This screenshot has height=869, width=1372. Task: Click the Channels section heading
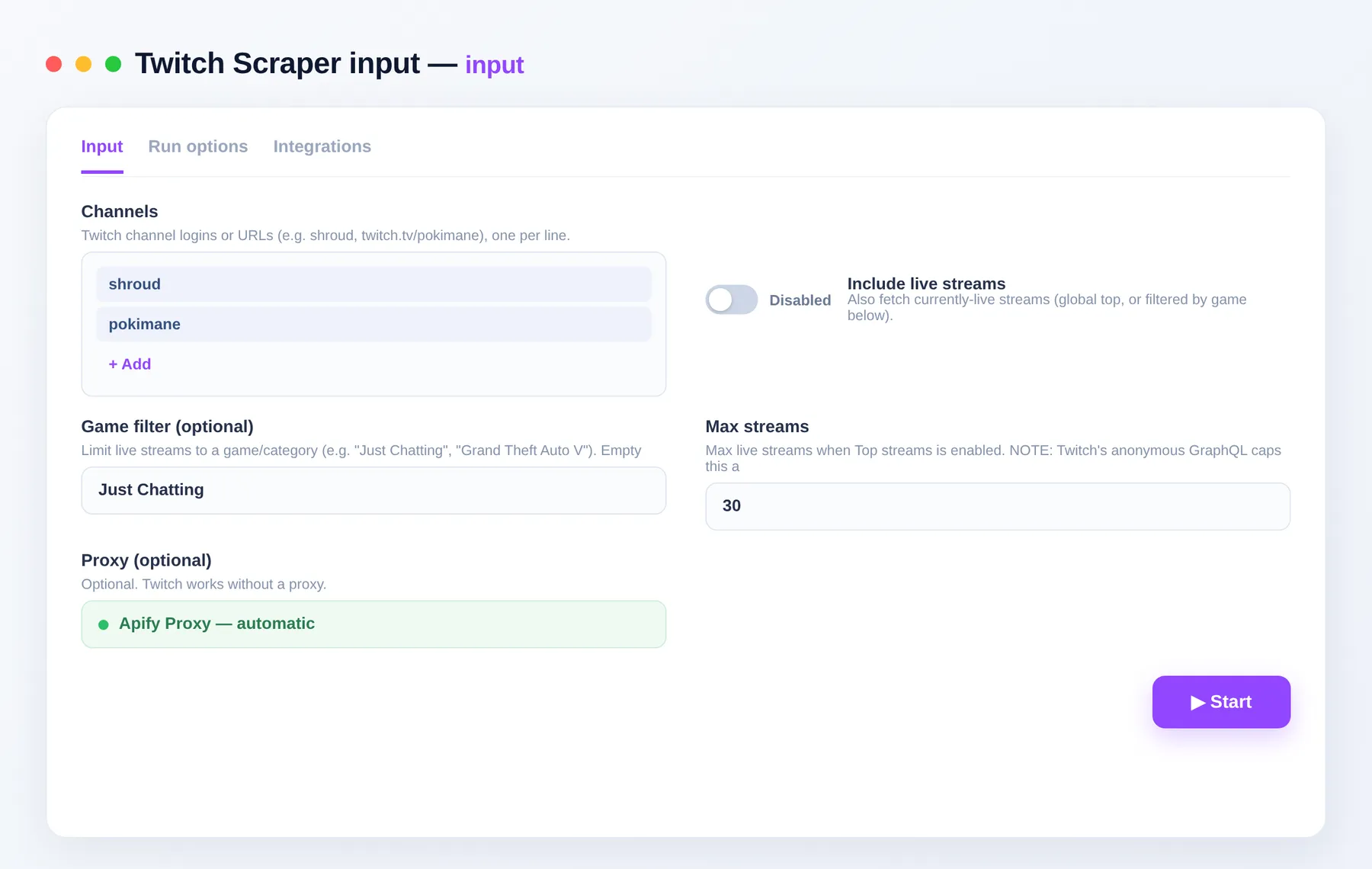click(x=120, y=212)
